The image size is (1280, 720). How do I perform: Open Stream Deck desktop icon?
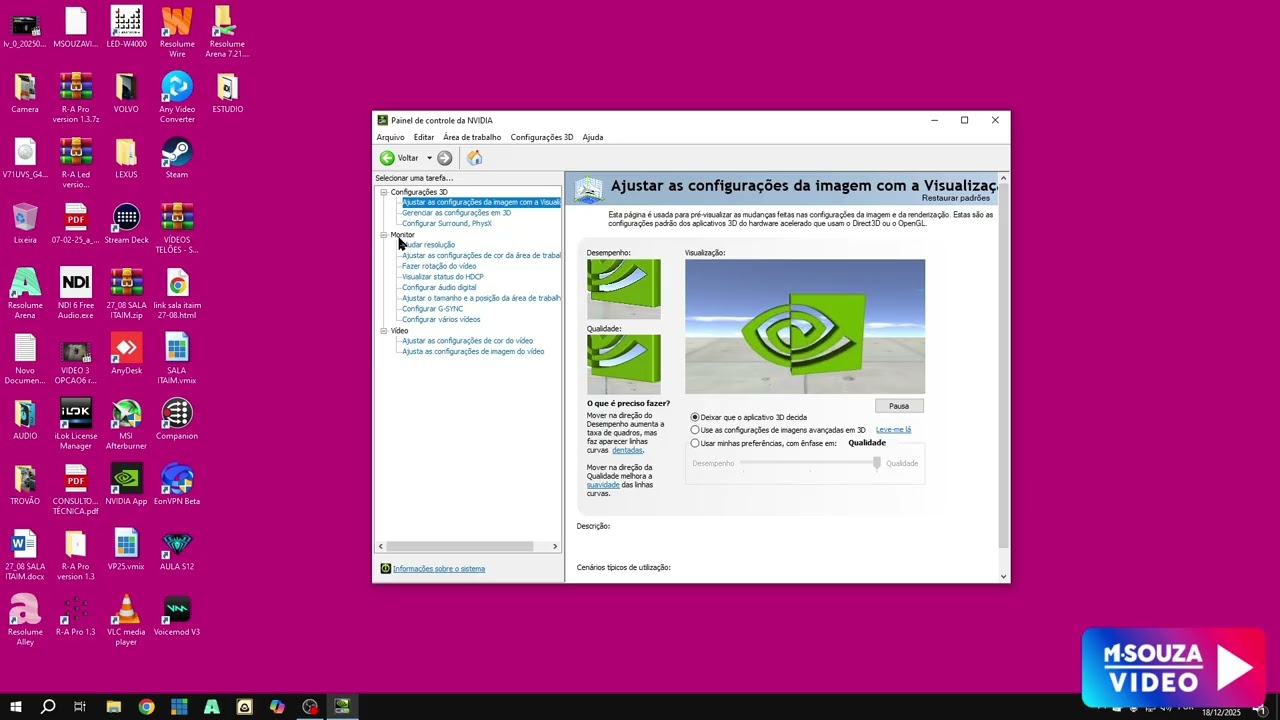click(x=126, y=223)
